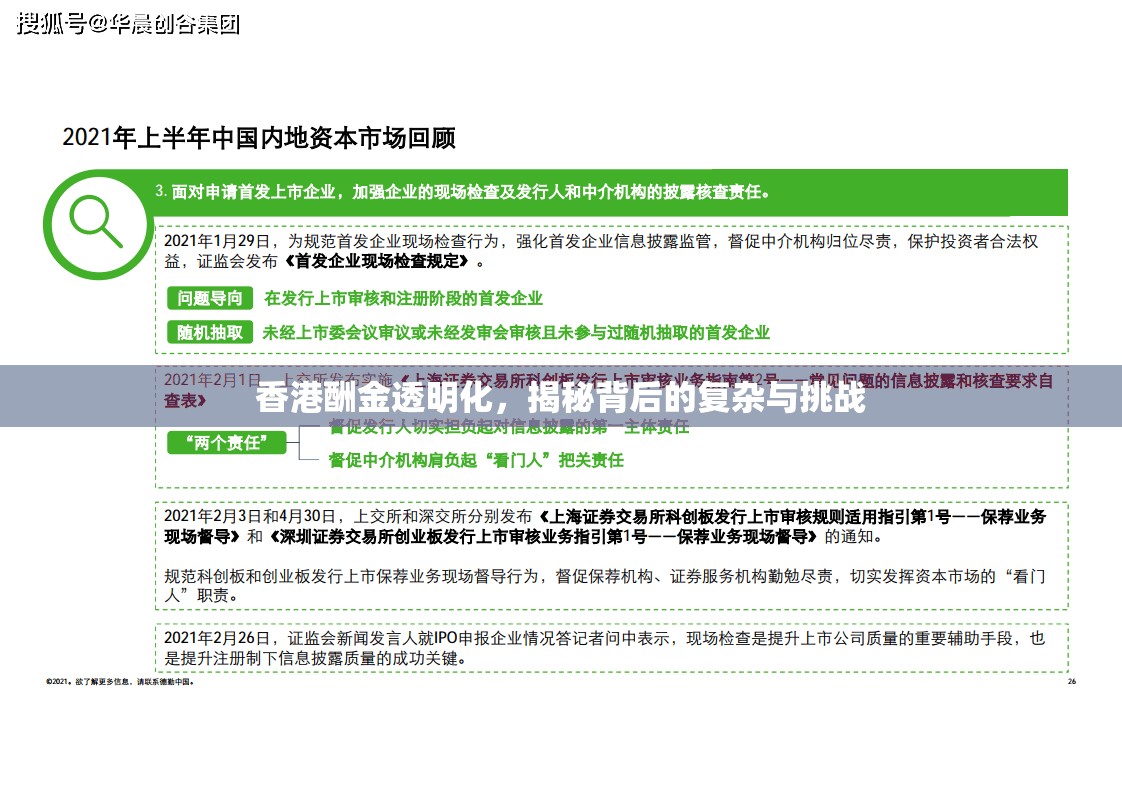This screenshot has height=793, width=1122.
Task: Click the paragraph starting 2021年2月3日和4月30日
Action: tap(605, 526)
